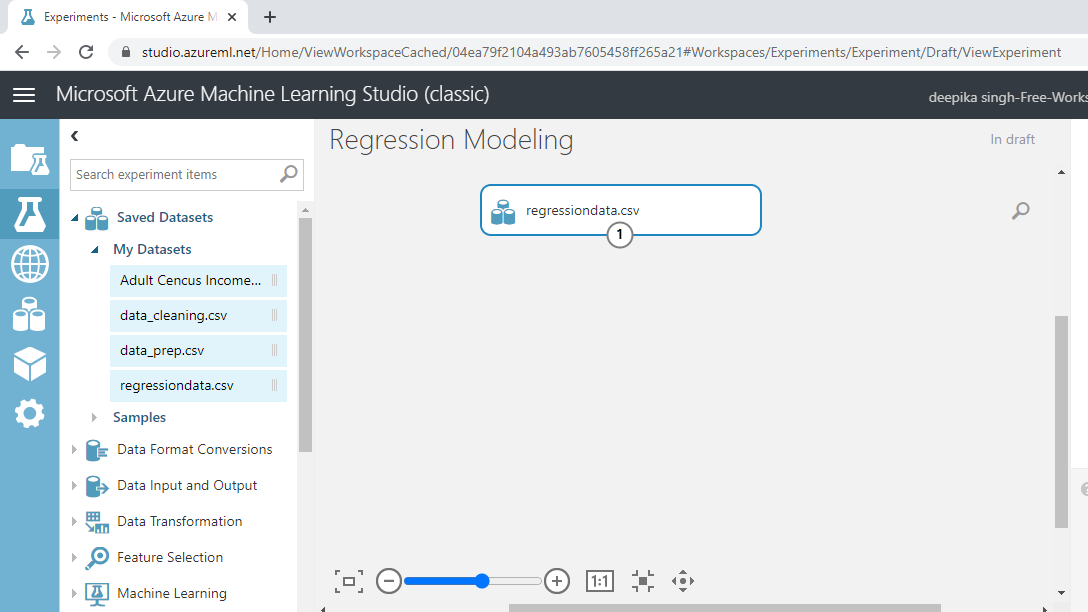Click the Saved Datasets category icon

[x=96, y=218]
